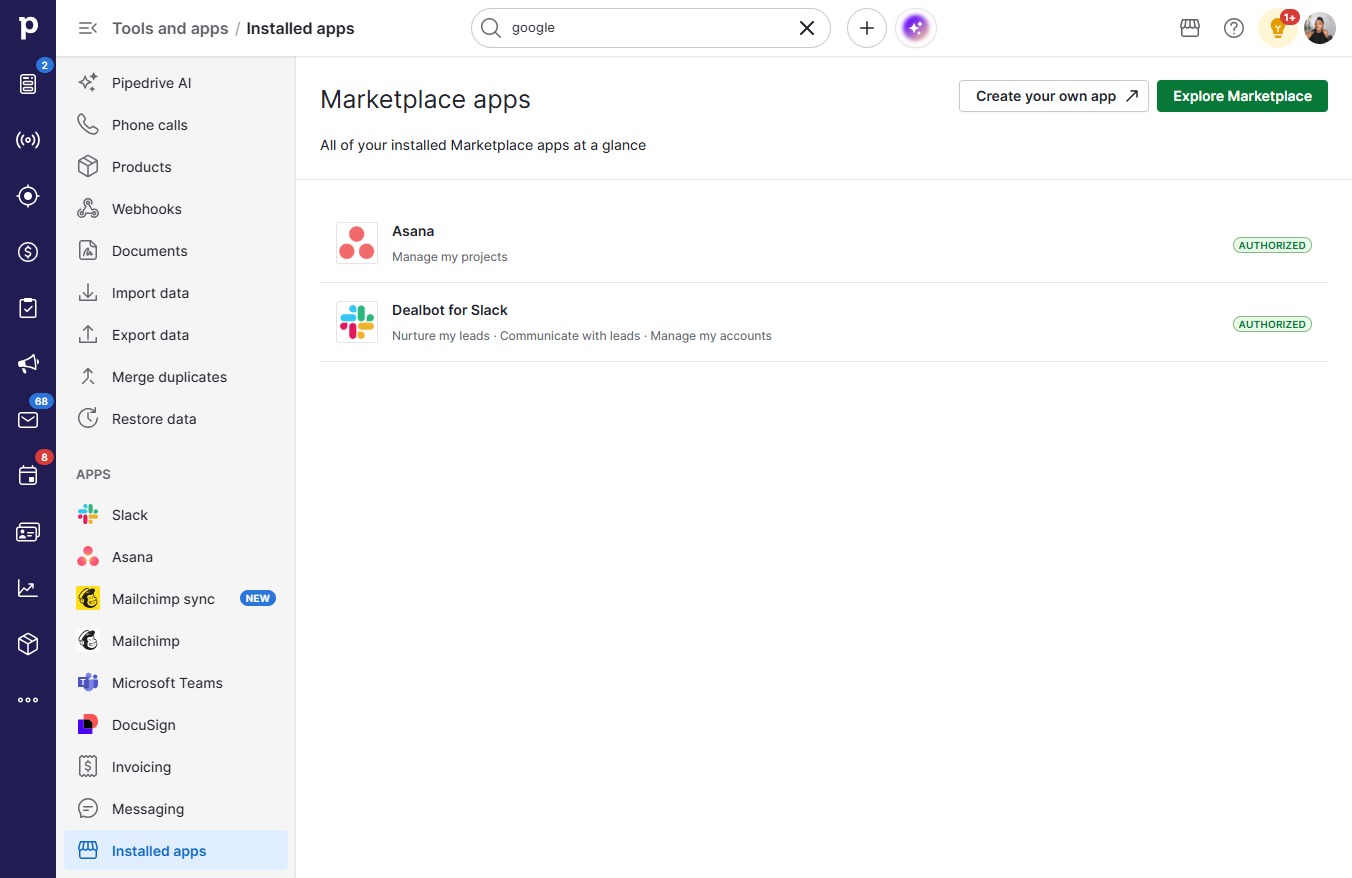
Task: Open the target-shaped icon in left rail
Action: pyautogui.click(x=28, y=196)
